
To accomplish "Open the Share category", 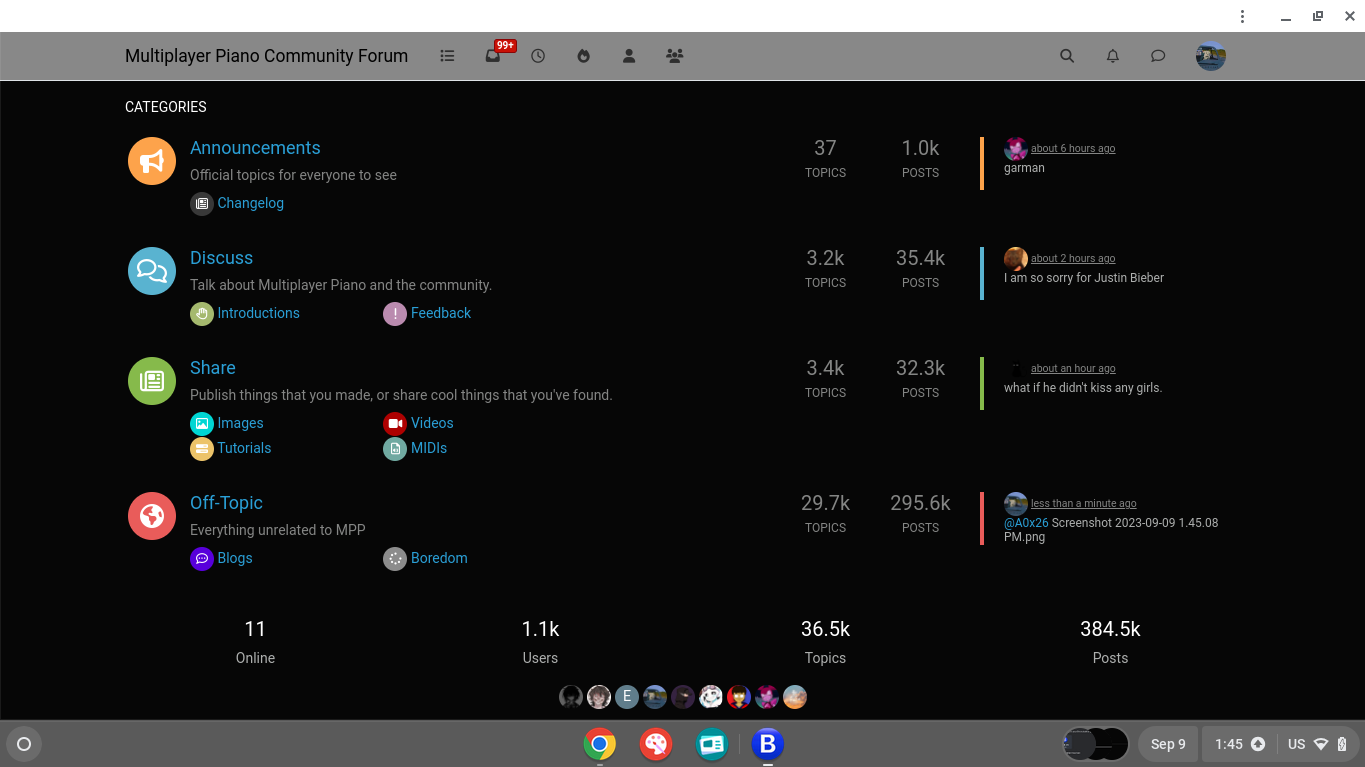I will coord(213,368).
